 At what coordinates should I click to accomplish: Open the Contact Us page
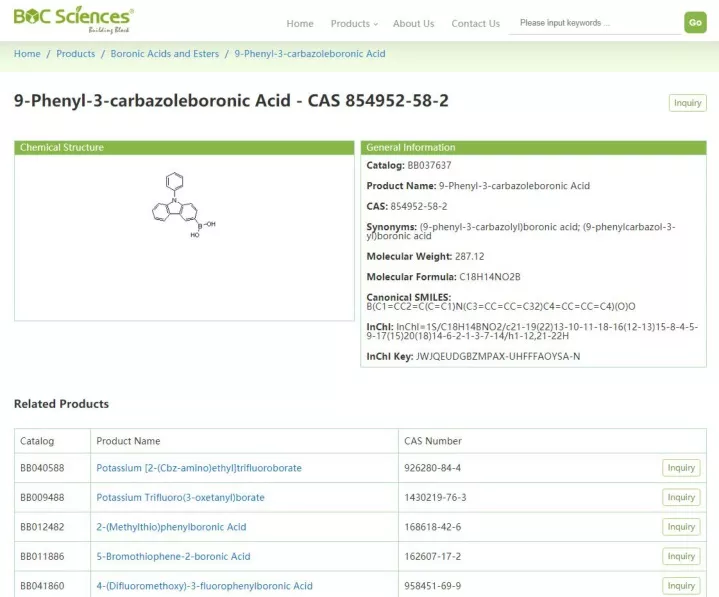476,23
